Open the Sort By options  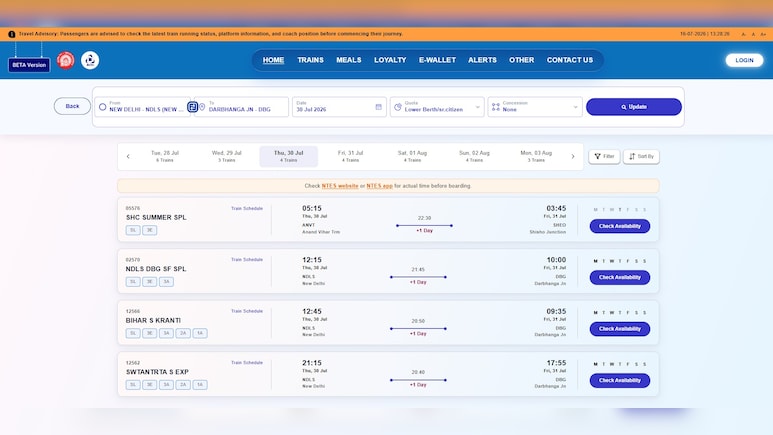click(x=641, y=156)
